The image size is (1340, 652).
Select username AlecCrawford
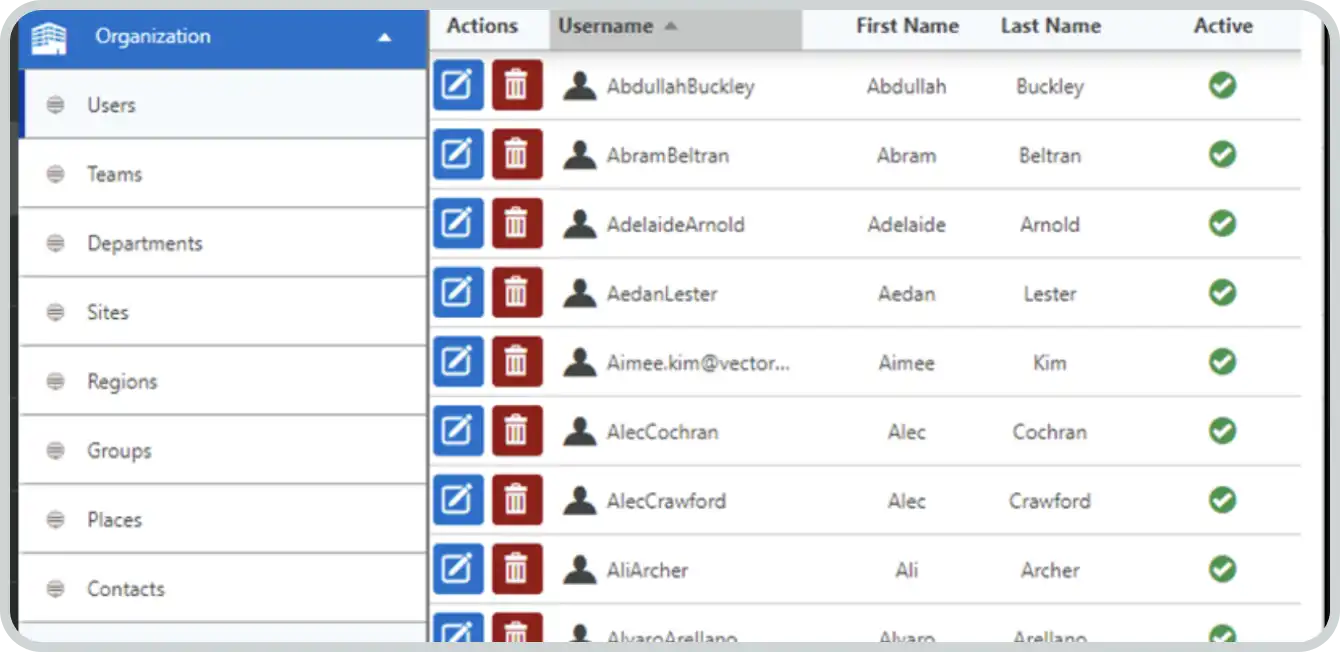tap(666, 501)
